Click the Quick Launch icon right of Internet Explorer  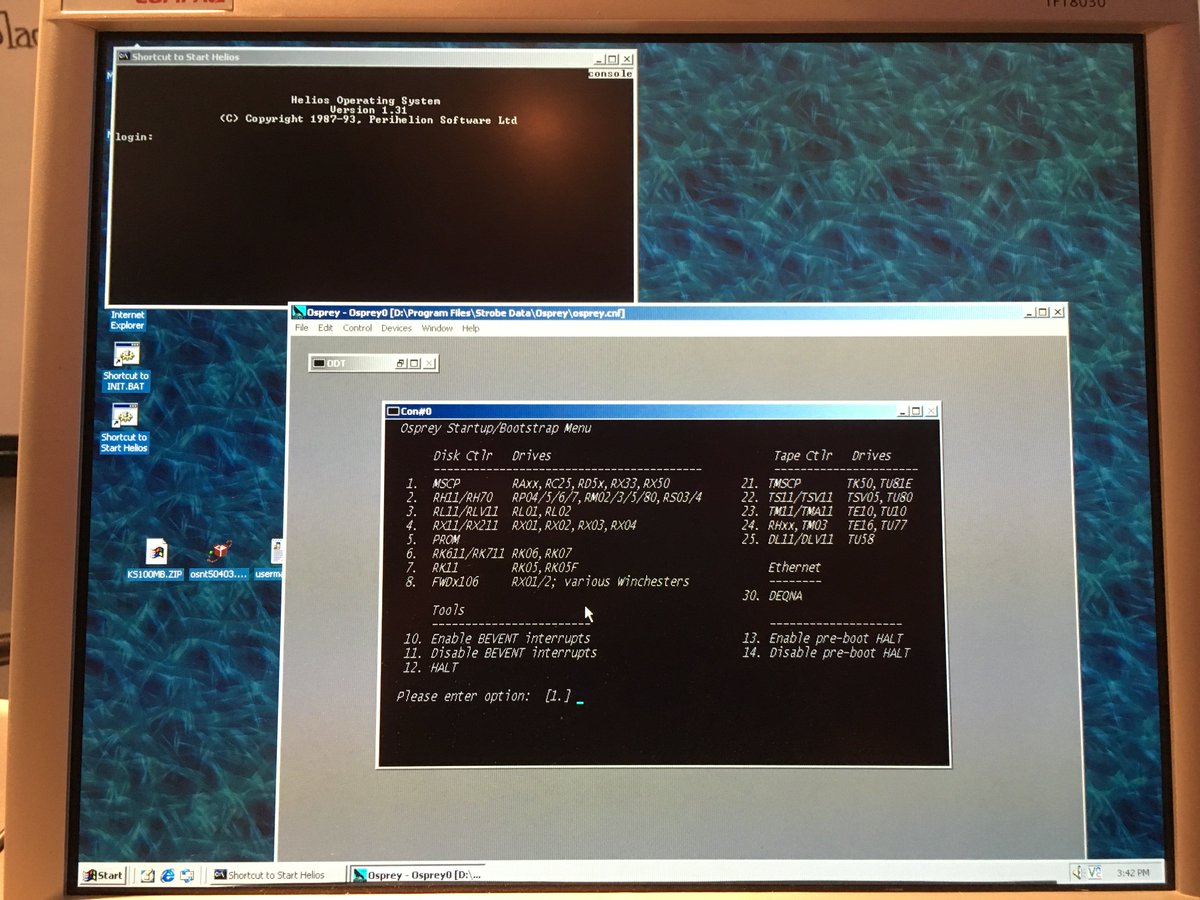click(186, 875)
